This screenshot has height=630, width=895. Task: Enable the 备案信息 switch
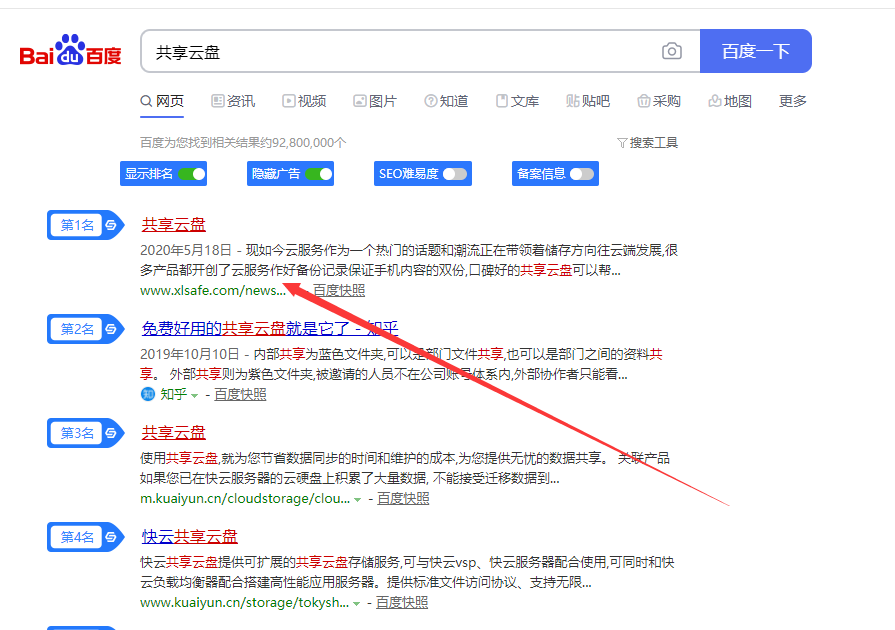coord(582,174)
